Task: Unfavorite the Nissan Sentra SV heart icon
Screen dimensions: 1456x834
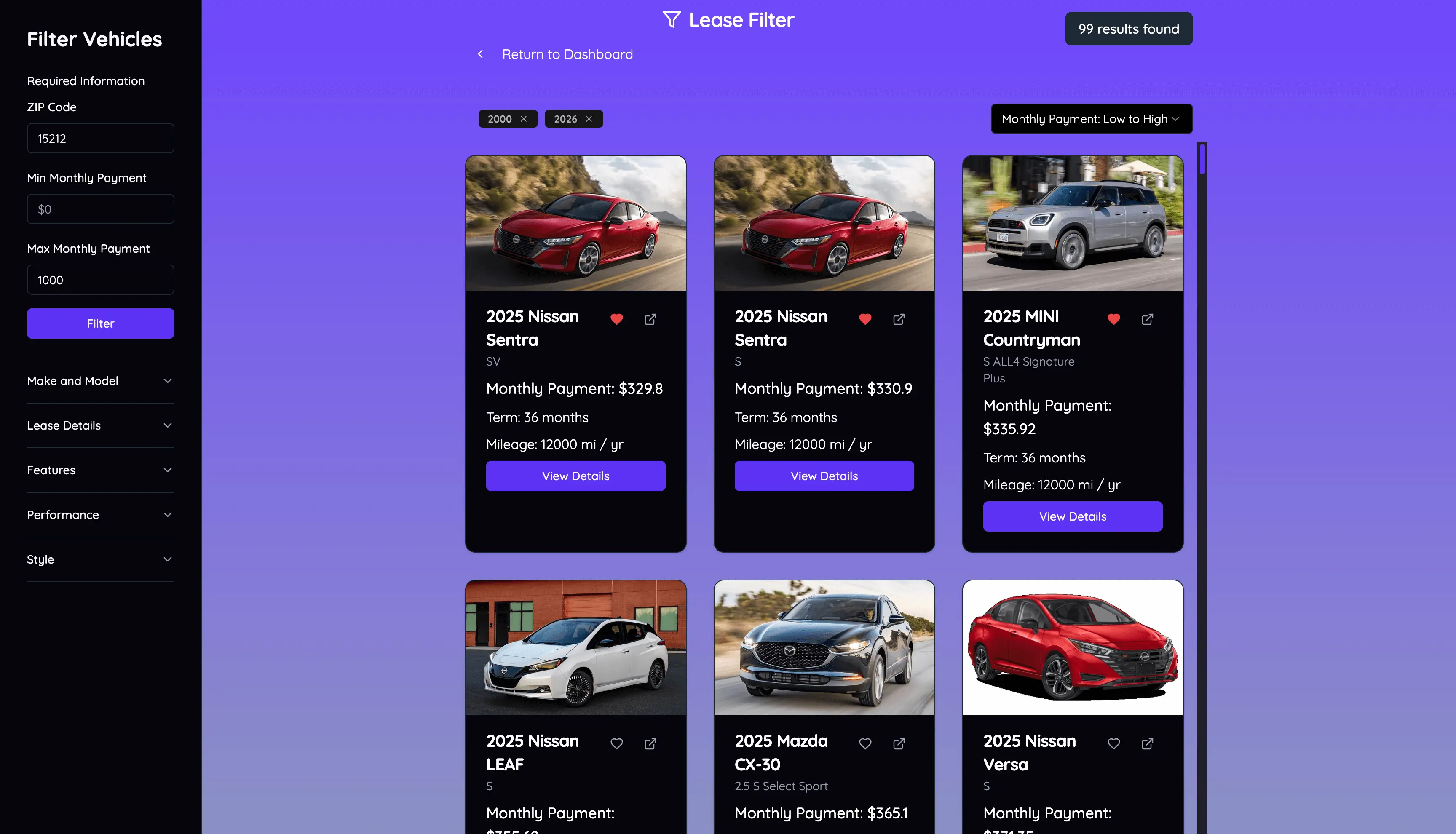Action: pyautogui.click(x=616, y=319)
